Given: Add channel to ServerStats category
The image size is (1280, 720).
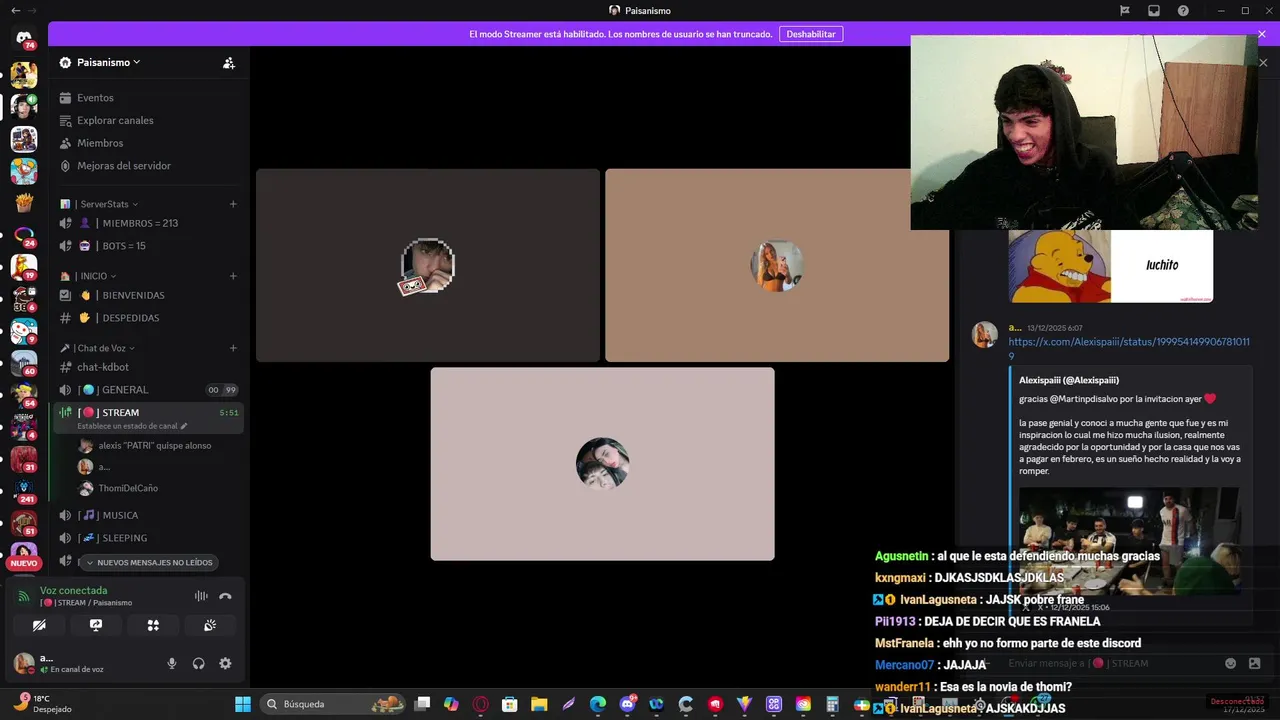Looking at the screenshot, I should 233,204.
